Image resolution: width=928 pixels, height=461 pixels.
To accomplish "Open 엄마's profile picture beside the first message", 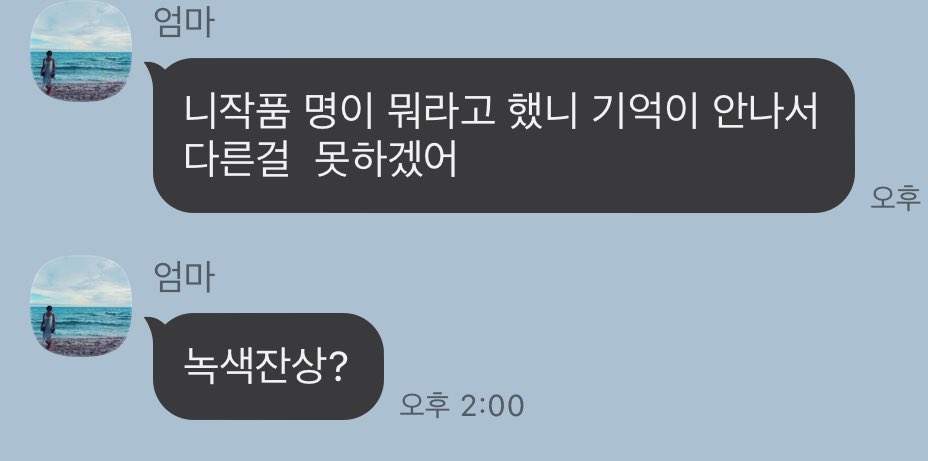I will [x=81, y=51].
